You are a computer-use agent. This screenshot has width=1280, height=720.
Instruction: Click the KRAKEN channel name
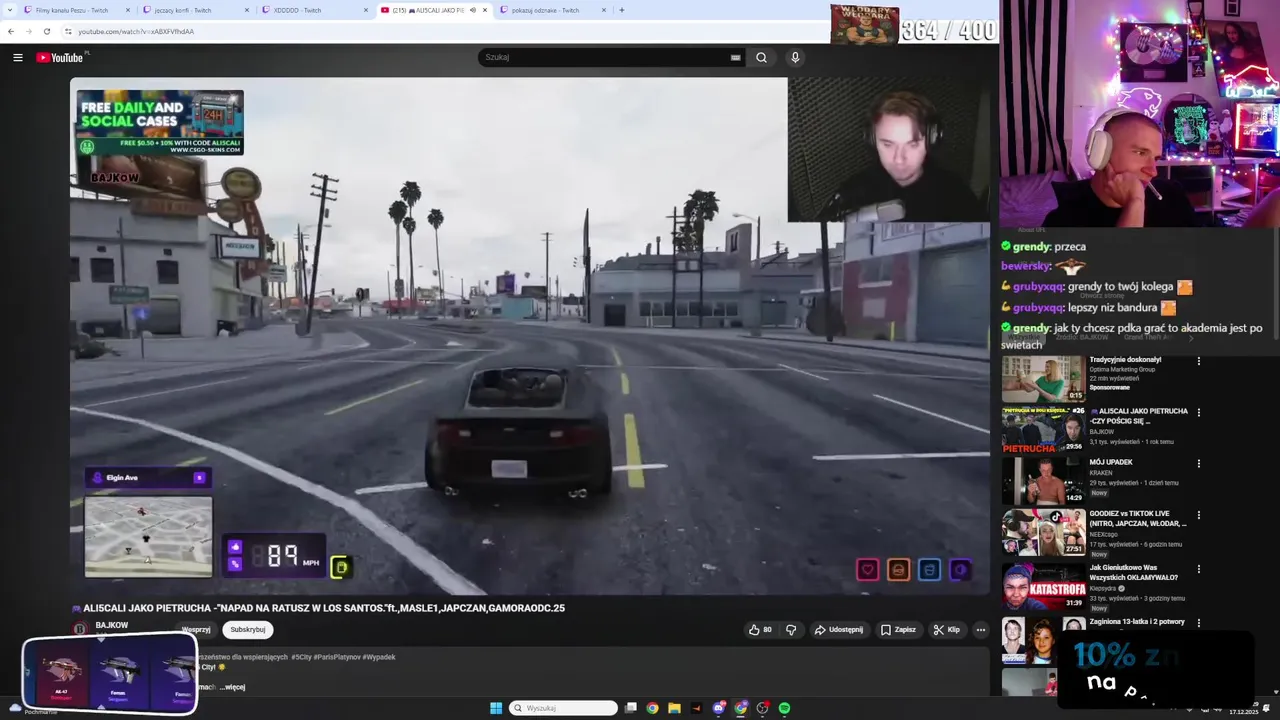(x=1100, y=472)
